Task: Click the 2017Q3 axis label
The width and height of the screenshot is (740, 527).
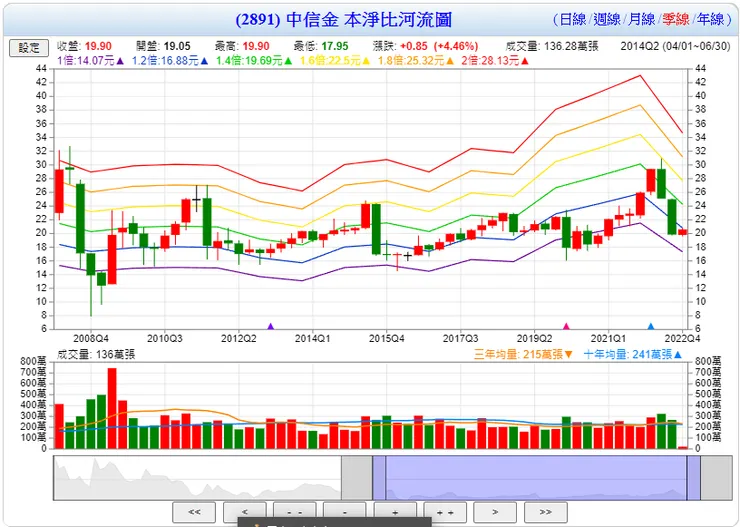Action: click(461, 338)
